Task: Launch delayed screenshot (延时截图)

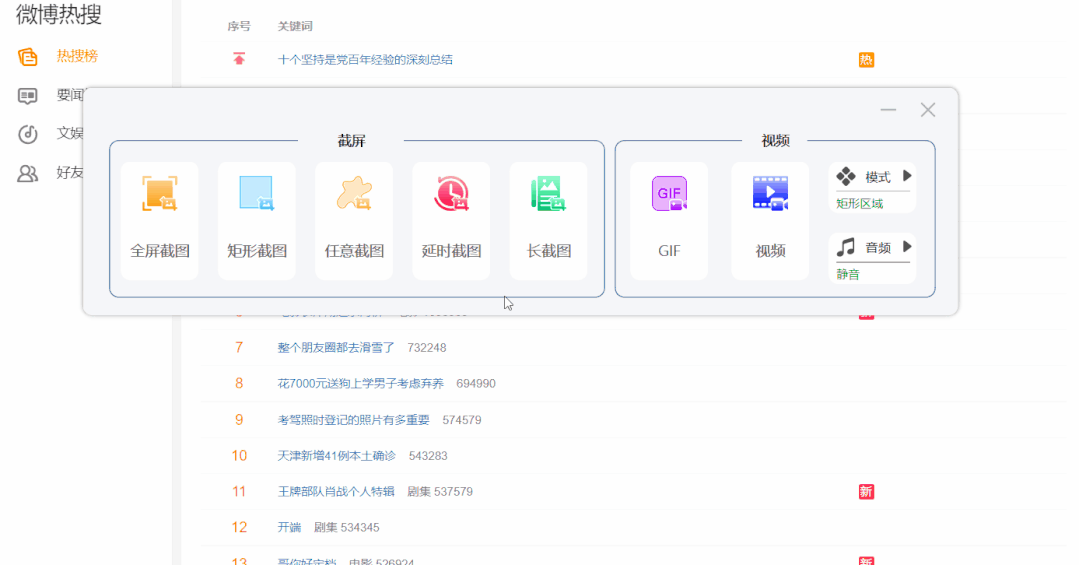Action: pos(451,221)
